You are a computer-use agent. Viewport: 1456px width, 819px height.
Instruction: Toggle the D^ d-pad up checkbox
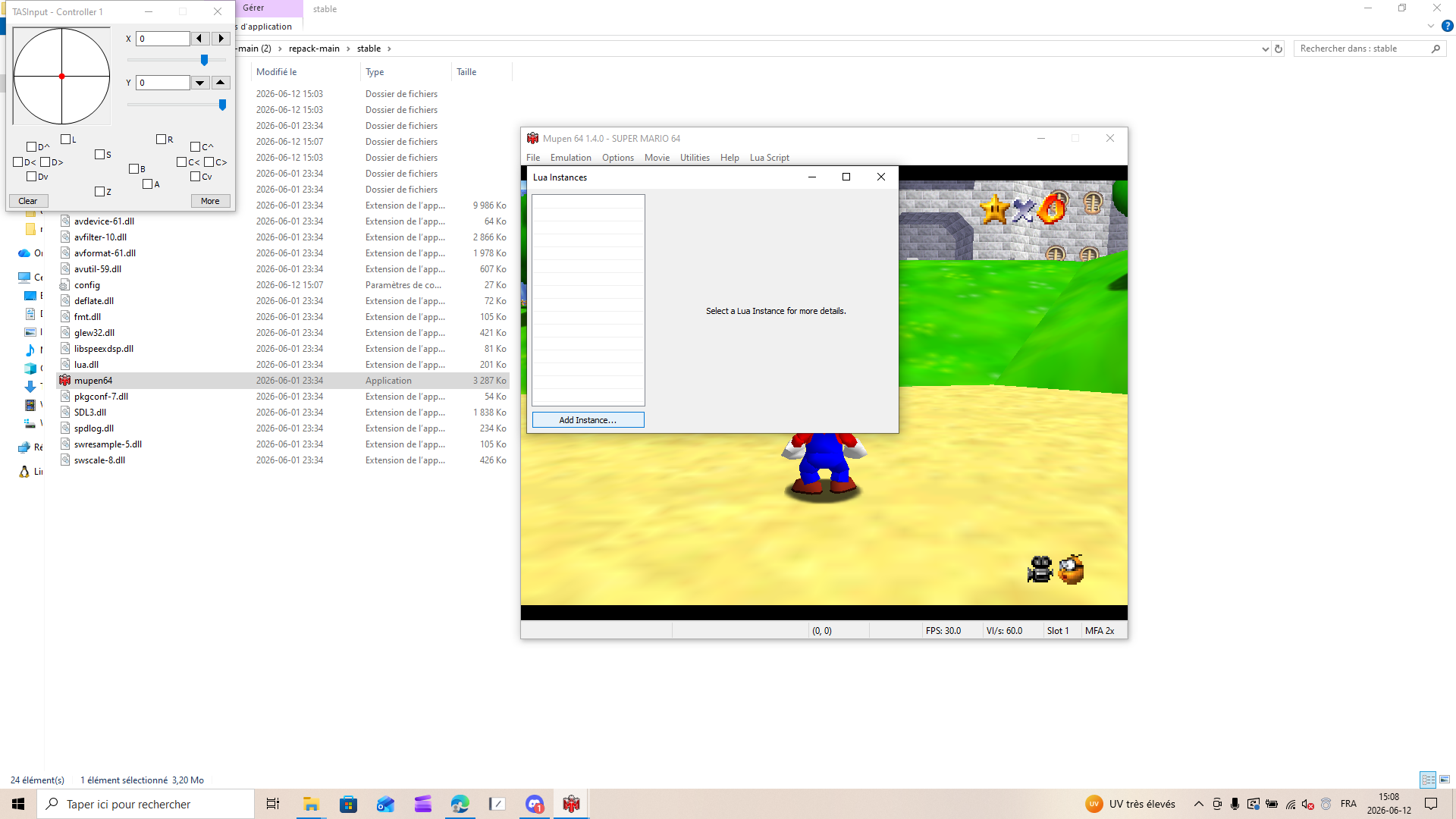pos(32,147)
